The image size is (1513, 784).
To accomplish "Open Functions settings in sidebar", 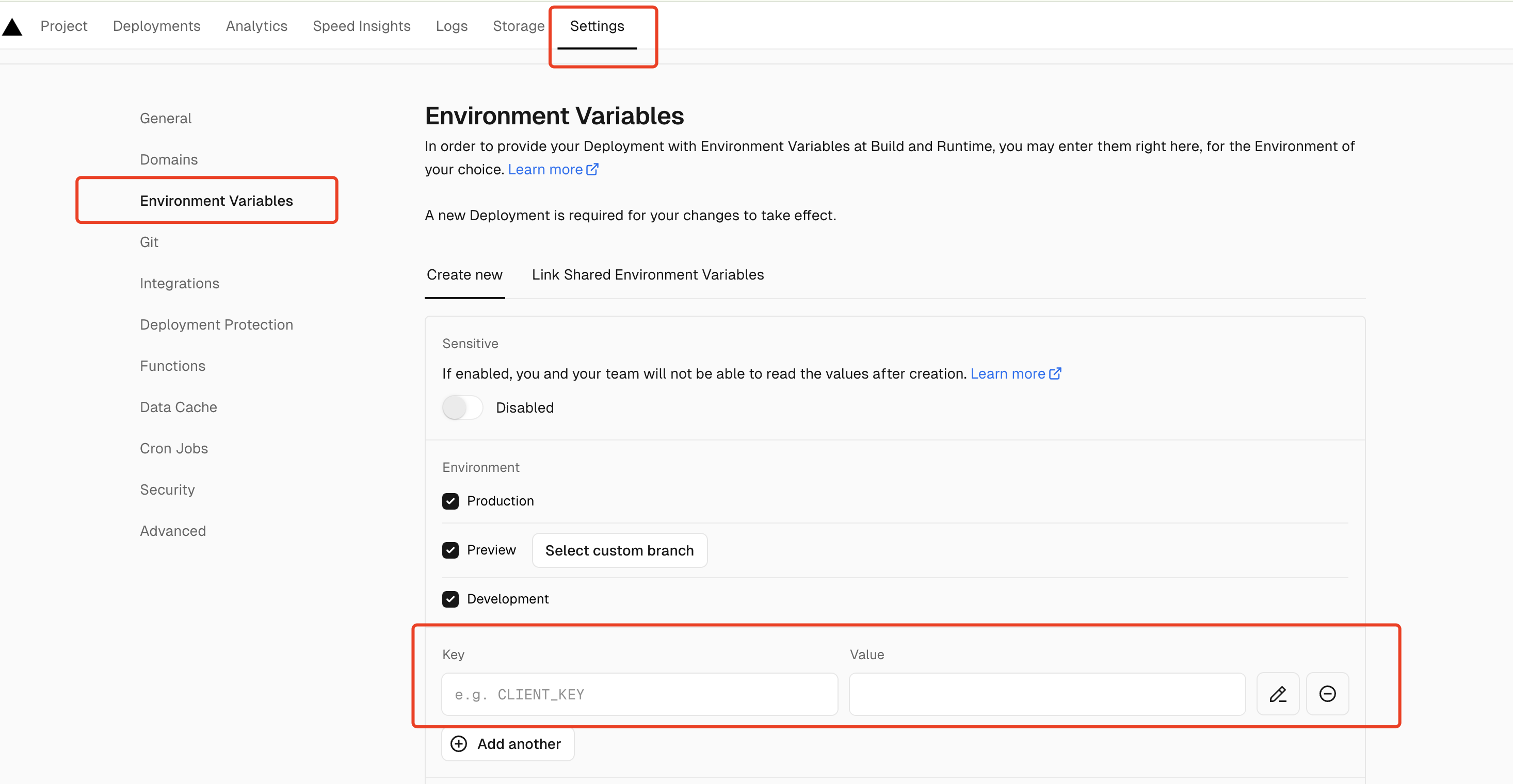I will coord(173,365).
